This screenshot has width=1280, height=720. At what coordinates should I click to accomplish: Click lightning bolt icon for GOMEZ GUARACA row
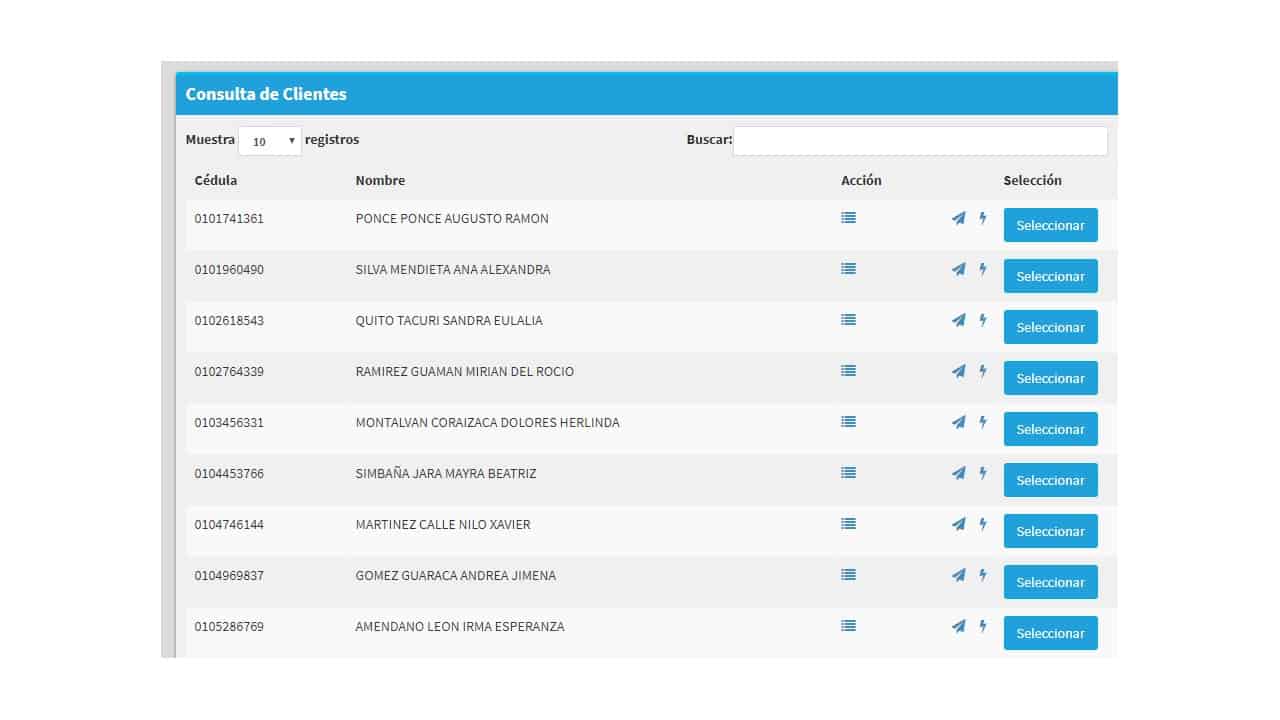coord(982,575)
